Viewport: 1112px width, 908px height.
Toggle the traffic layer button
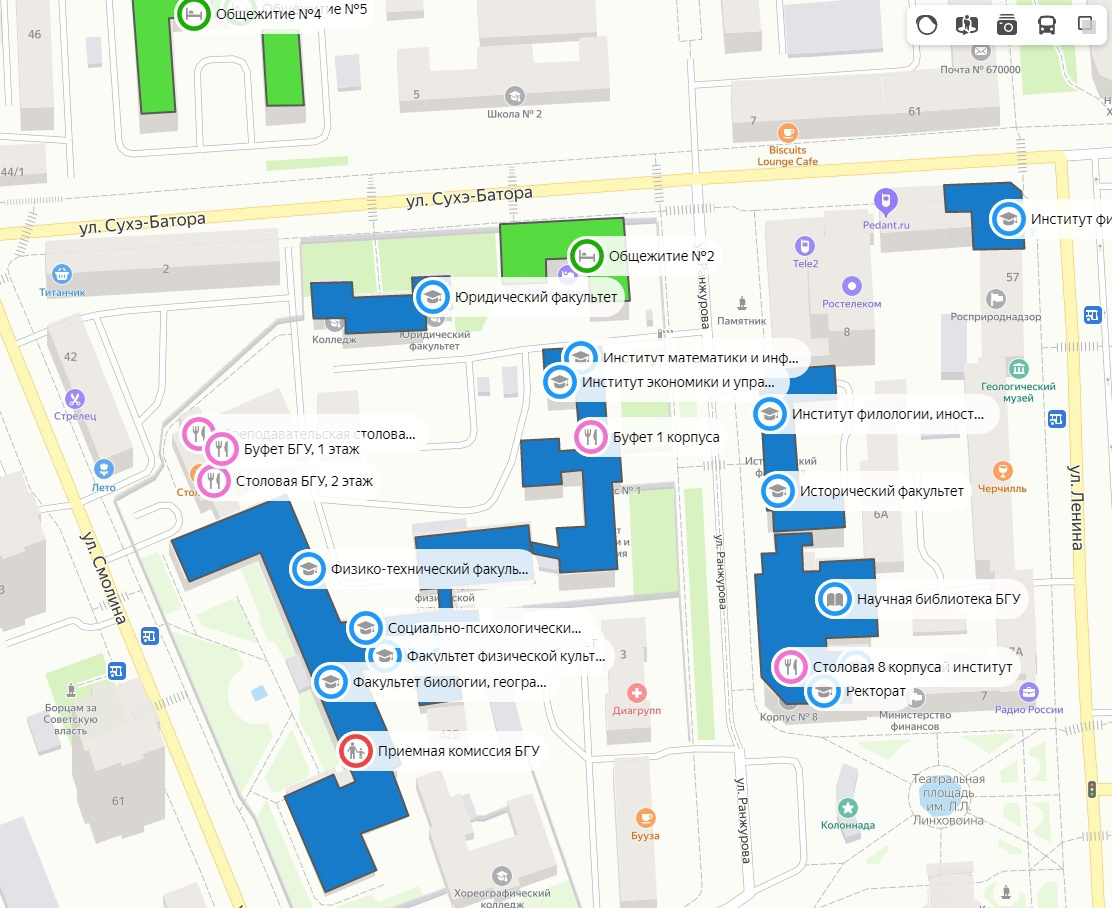[927, 25]
